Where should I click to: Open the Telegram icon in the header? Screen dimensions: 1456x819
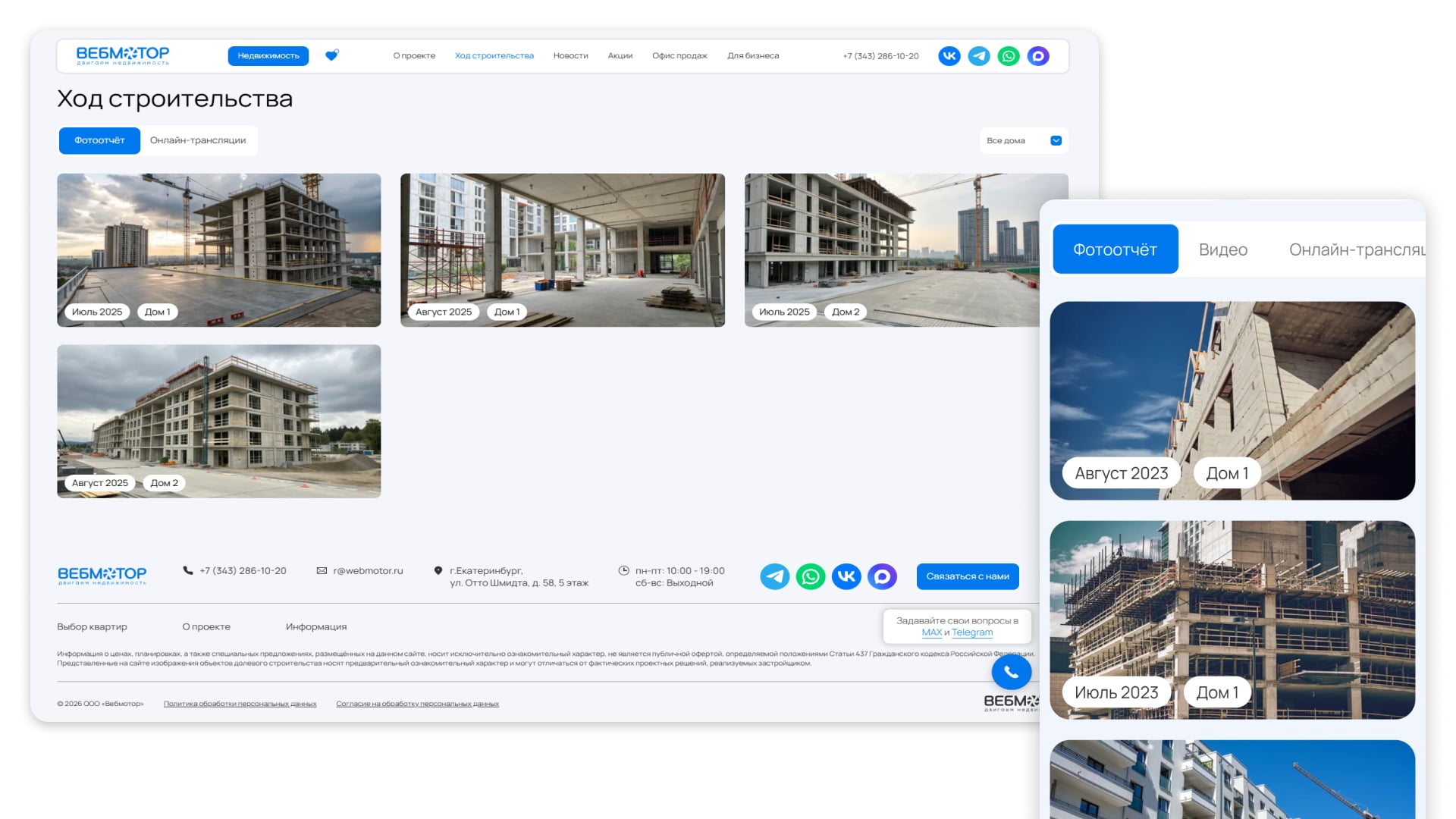coord(979,56)
